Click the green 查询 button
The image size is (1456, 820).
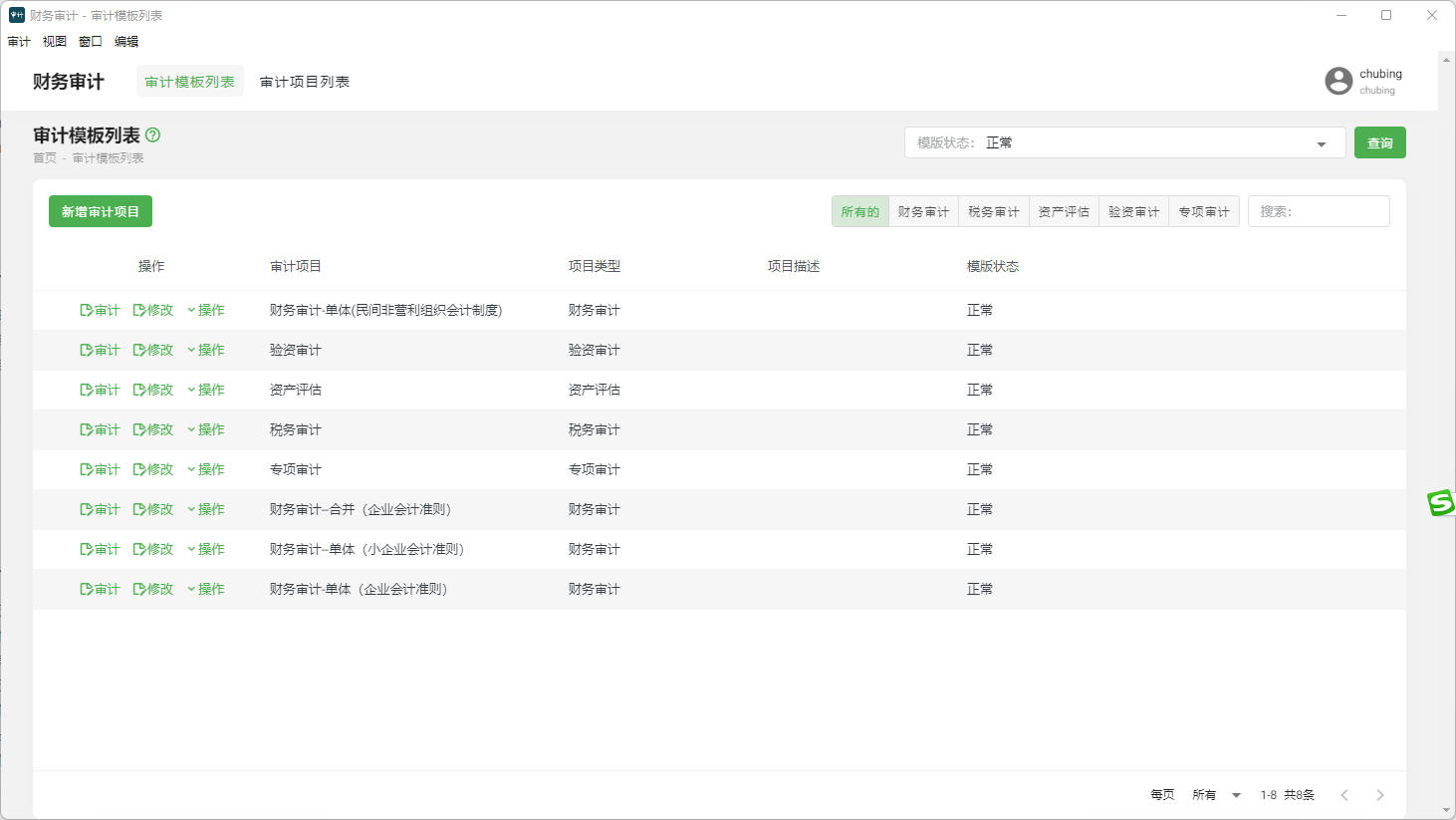tap(1379, 142)
